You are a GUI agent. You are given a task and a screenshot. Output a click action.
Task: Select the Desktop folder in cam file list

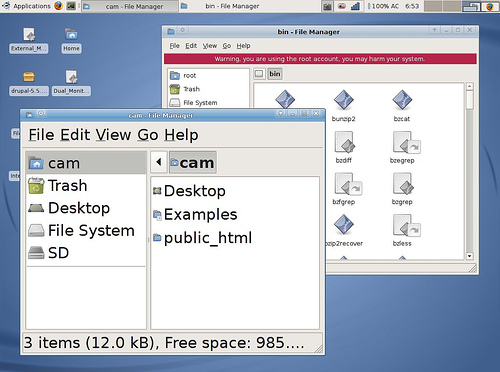click(189, 191)
